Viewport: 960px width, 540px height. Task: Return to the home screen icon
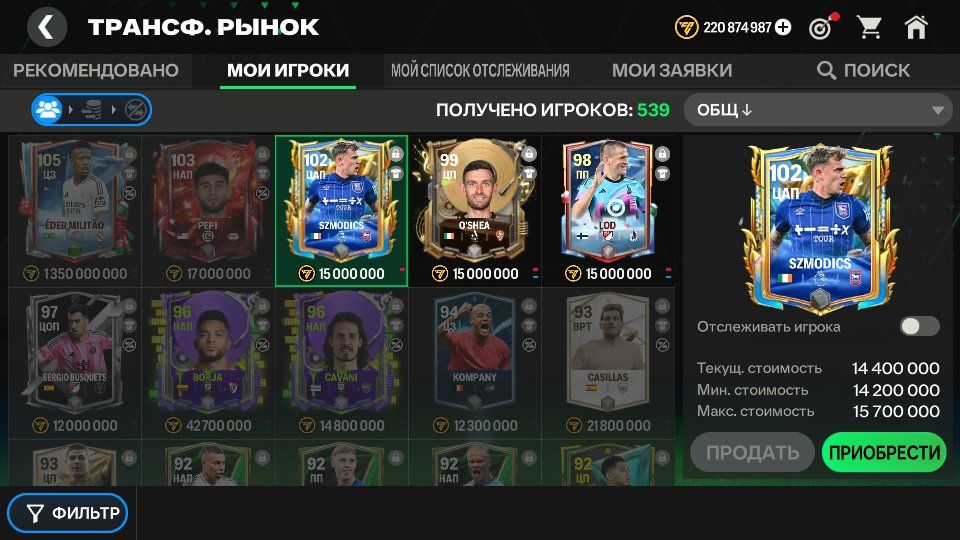coord(916,27)
